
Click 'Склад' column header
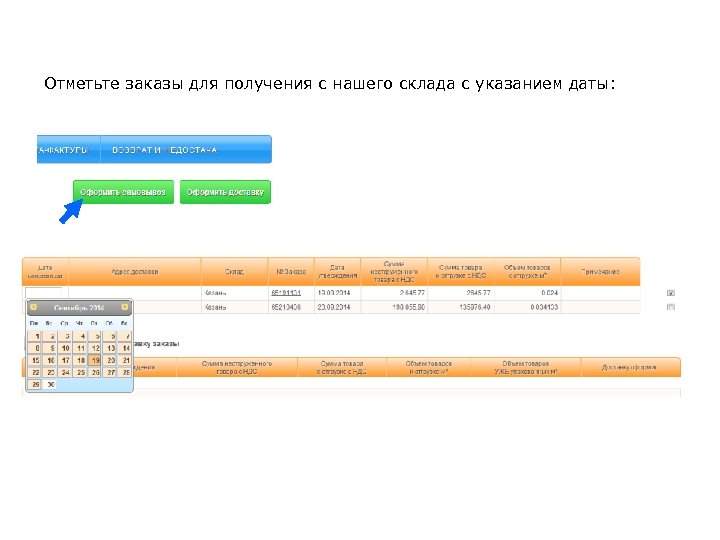click(x=234, y=272)
